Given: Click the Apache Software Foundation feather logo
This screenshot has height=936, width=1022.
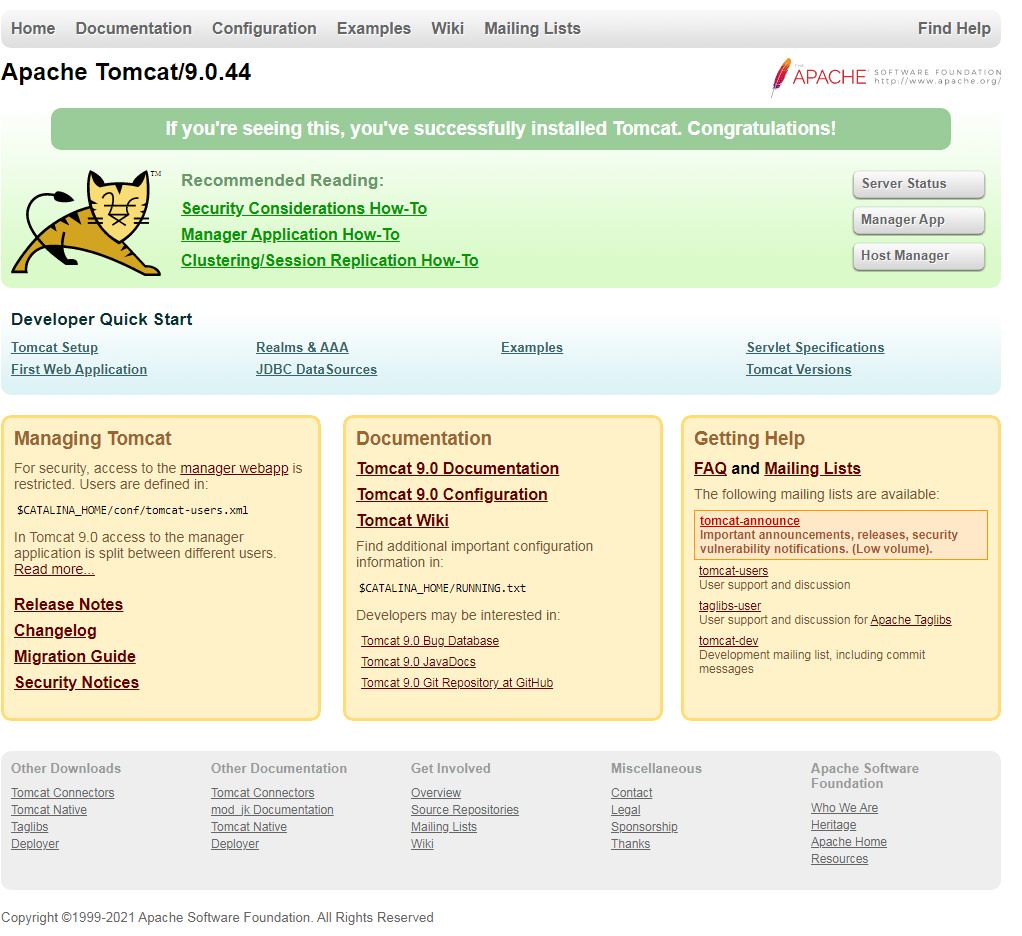Looking at the screenshot, I should tap(886, 77).
